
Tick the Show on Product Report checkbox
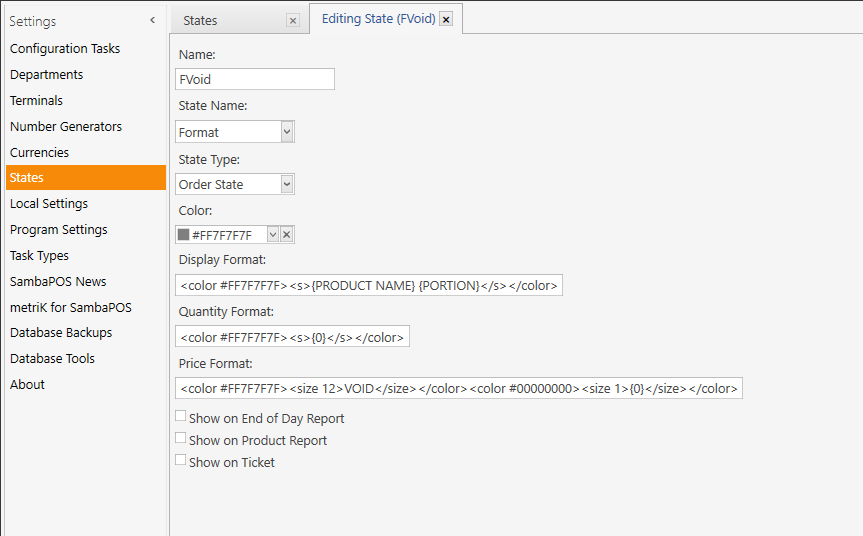coord(181,438)
